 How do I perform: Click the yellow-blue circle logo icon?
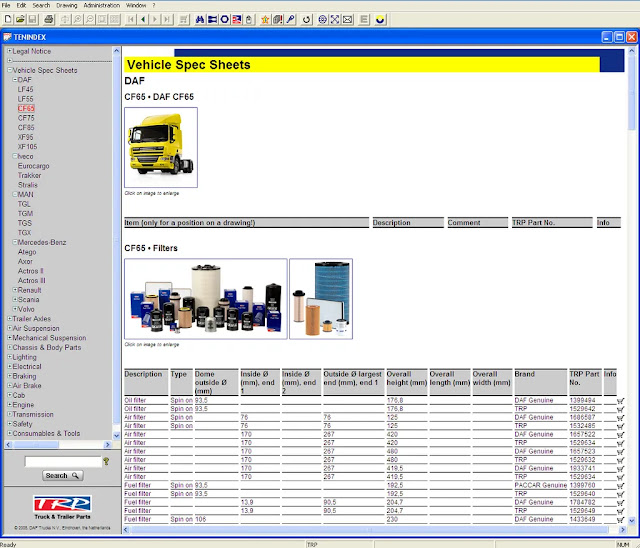380,19
